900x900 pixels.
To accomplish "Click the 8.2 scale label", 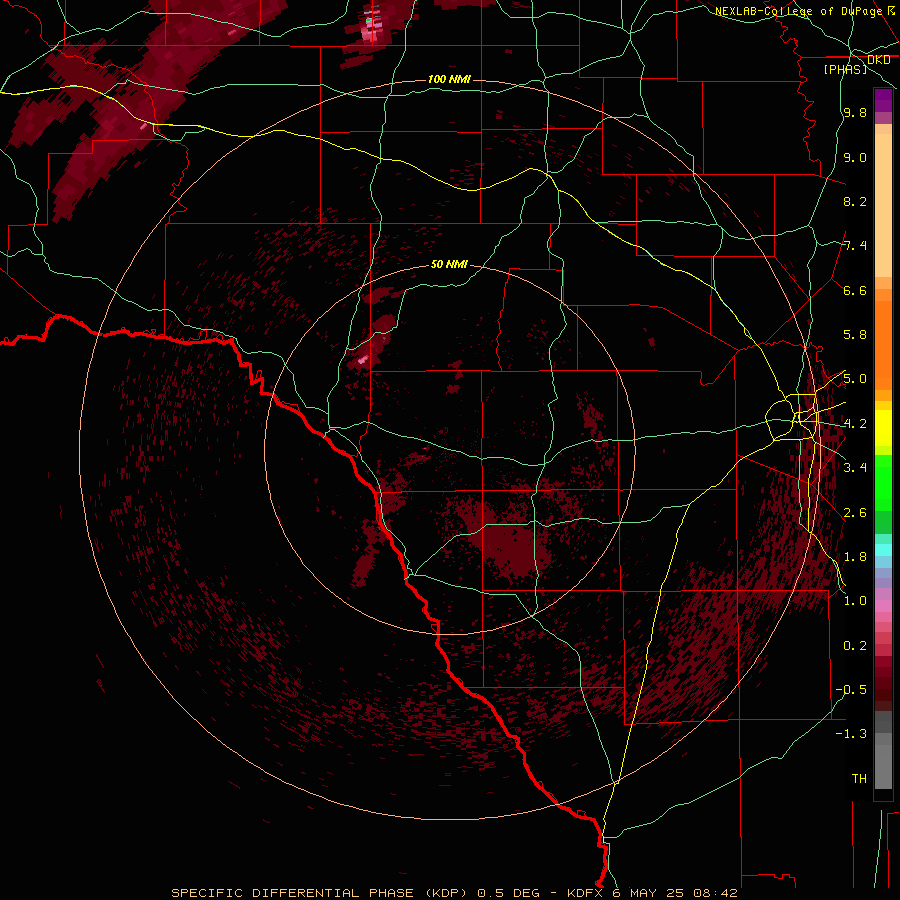I will (x=855, y=201).
